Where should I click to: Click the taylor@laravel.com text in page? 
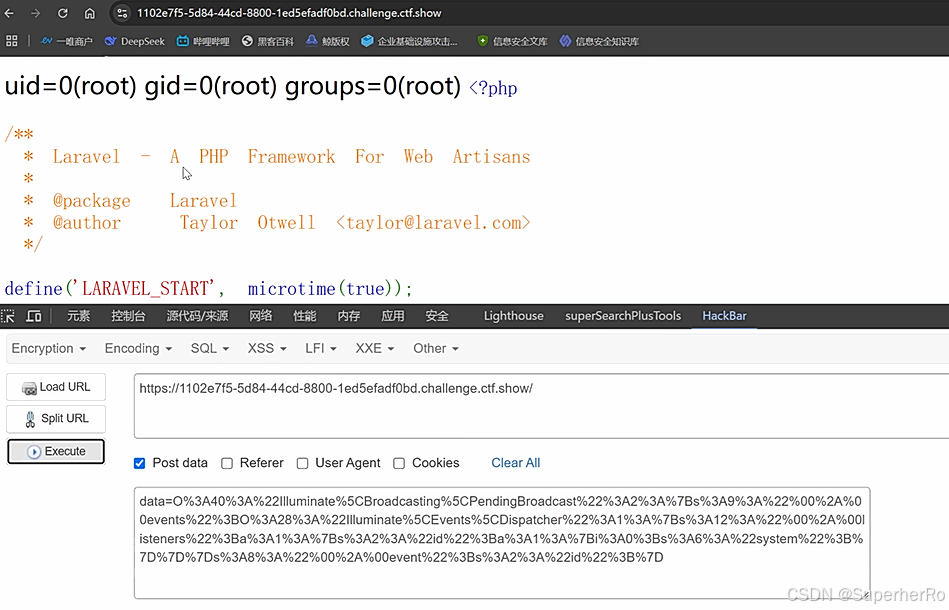tap(433, 223)
